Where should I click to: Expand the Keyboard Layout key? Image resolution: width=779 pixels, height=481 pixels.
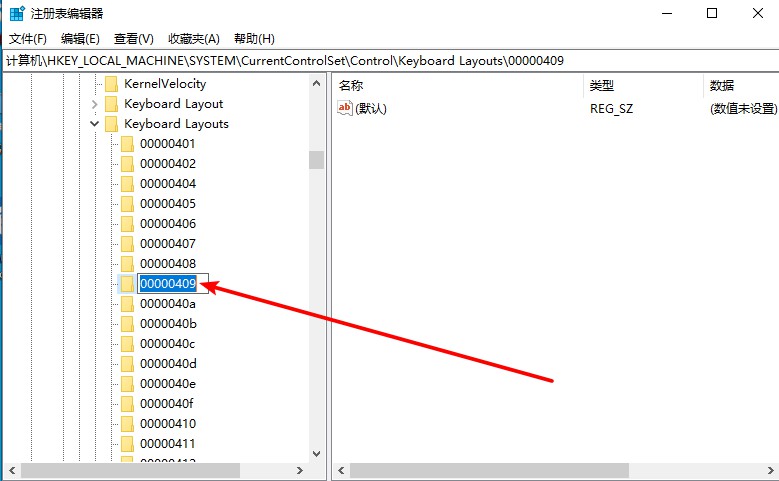[94, 104]
